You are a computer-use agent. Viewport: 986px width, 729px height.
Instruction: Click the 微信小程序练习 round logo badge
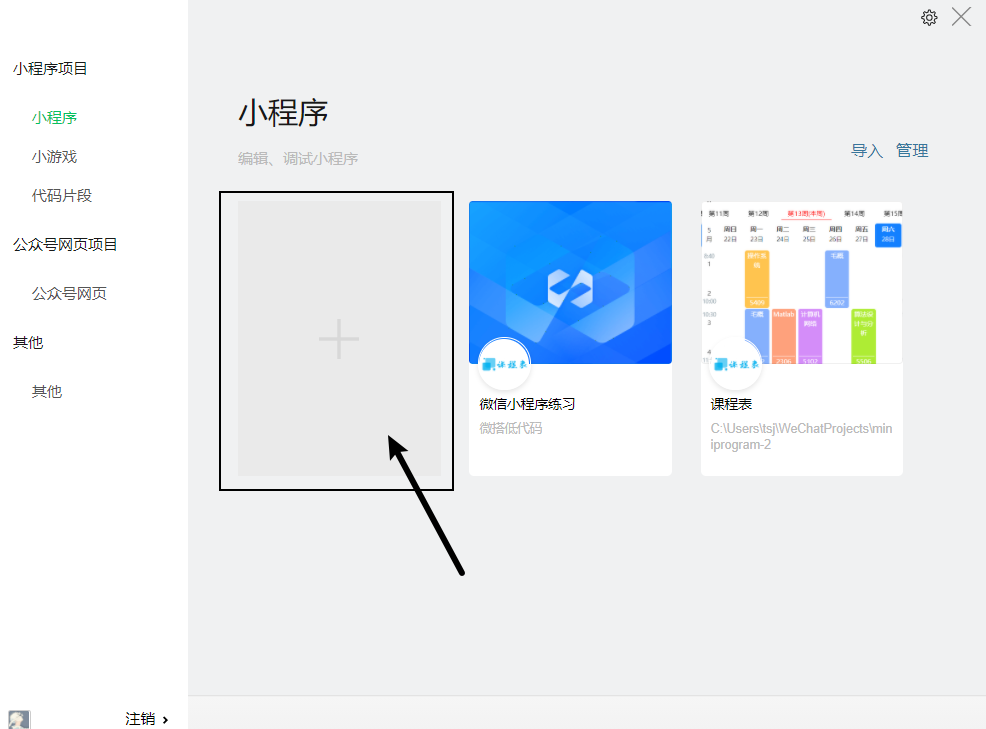pos(504,364)
